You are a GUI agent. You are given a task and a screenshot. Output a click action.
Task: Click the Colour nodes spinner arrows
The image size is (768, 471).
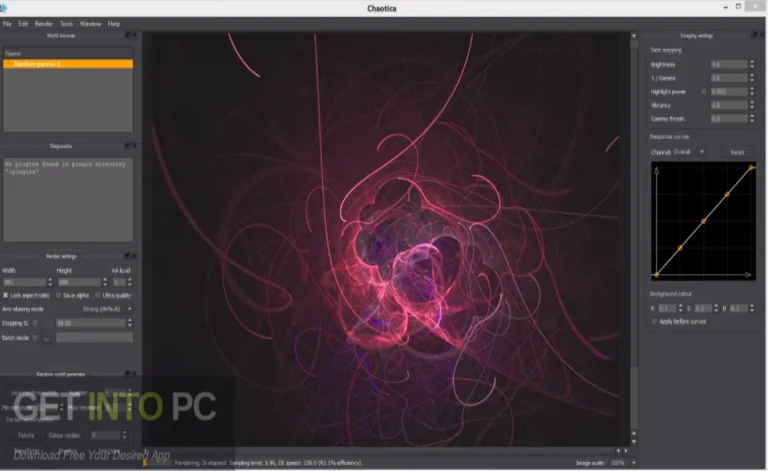(124, 435)
